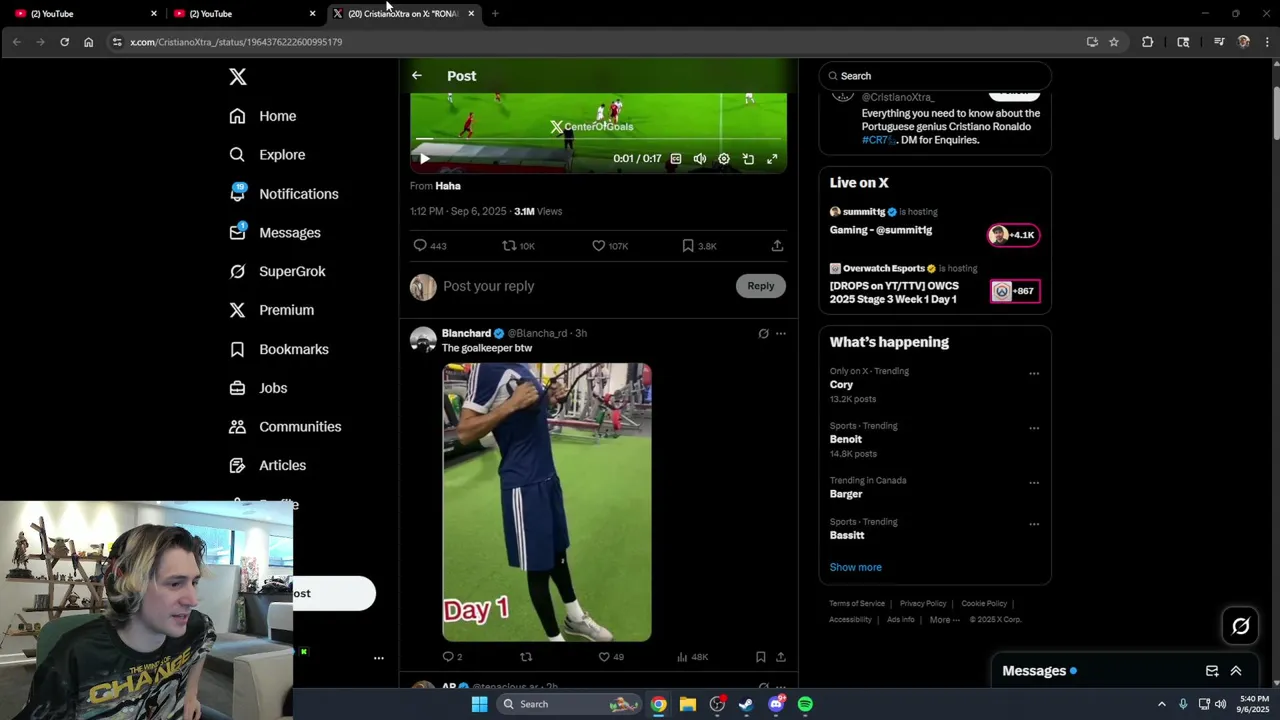Click the X logo in sidebar

[x=238, y=77]
